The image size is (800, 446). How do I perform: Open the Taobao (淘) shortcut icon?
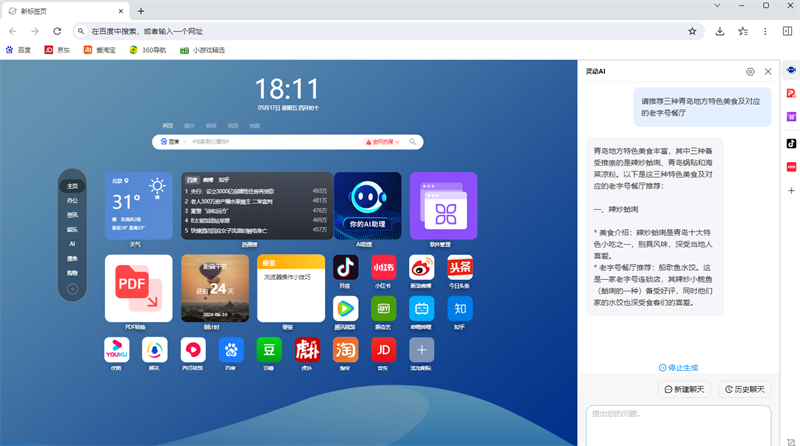coord(345,350)
